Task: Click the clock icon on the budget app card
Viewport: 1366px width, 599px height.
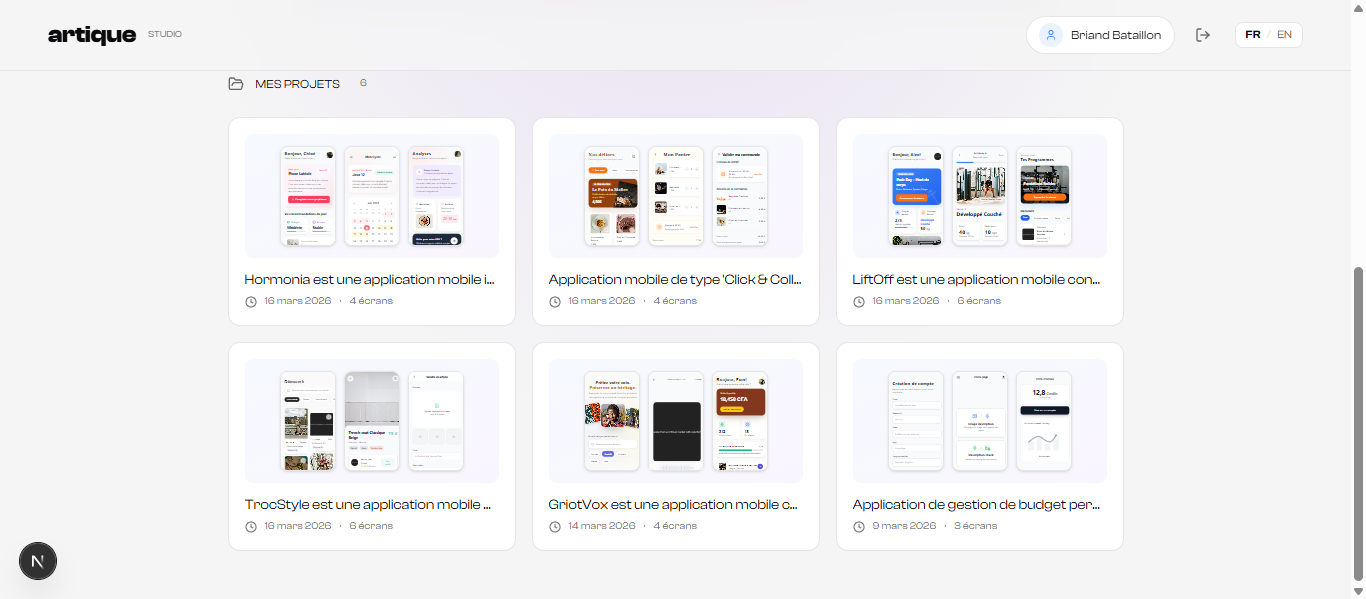Action: pos(859,525)
